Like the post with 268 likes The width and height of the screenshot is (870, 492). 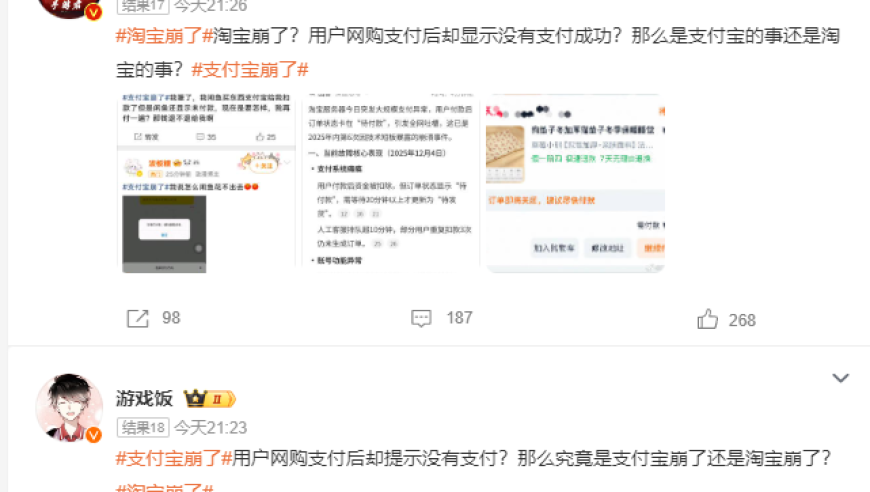coord(707,319)
